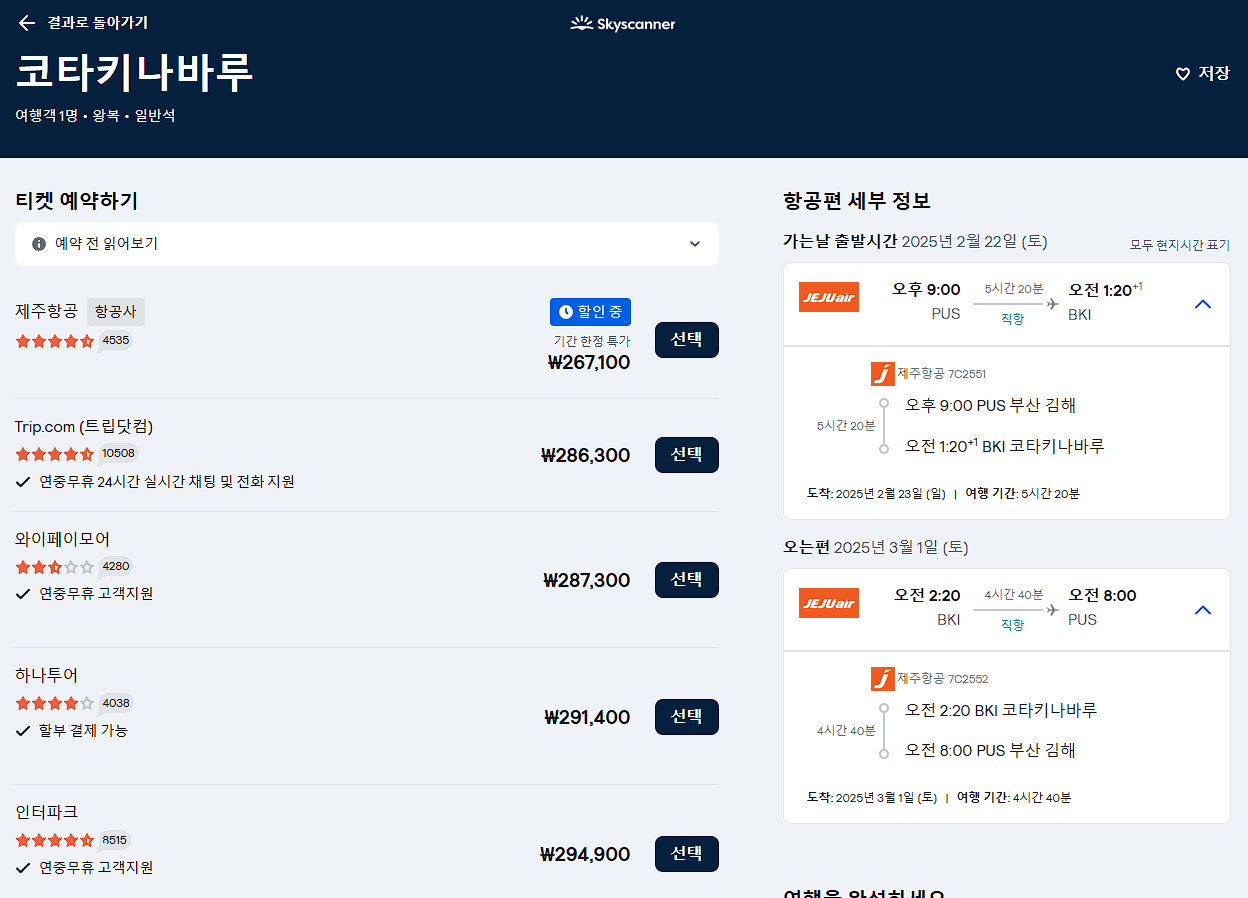Image resolution: width=1248 pixels, height=898 pixels.
Task: Select the Trip.com ₩286,300 offer
Action: (x=686, y=455)
